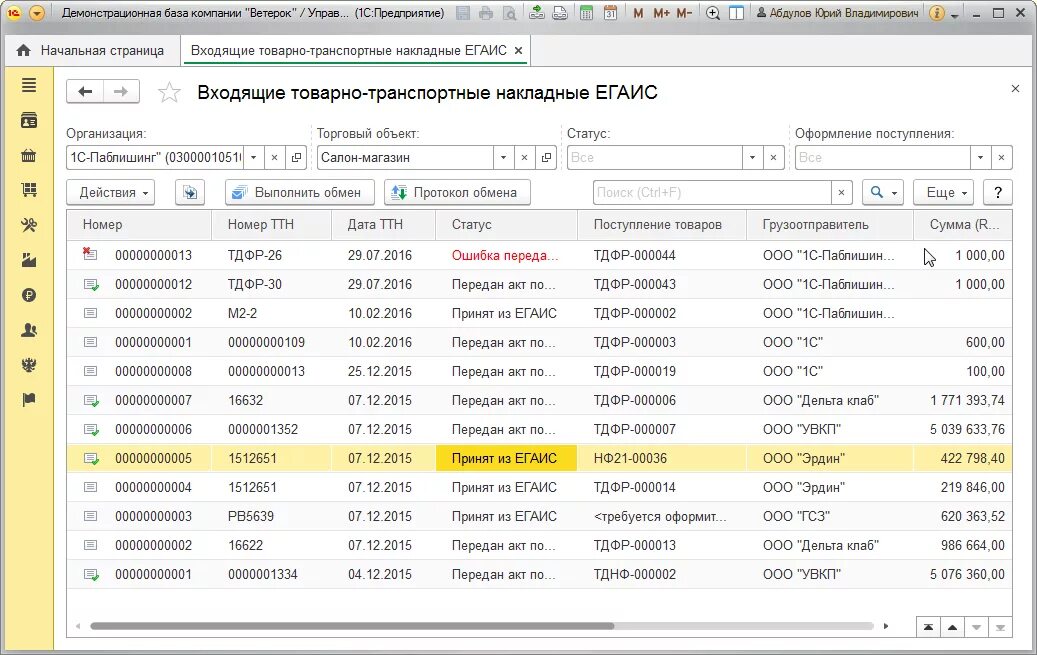
Task: Click the M- memory subtract button
Action: click(x=684, y=13)
